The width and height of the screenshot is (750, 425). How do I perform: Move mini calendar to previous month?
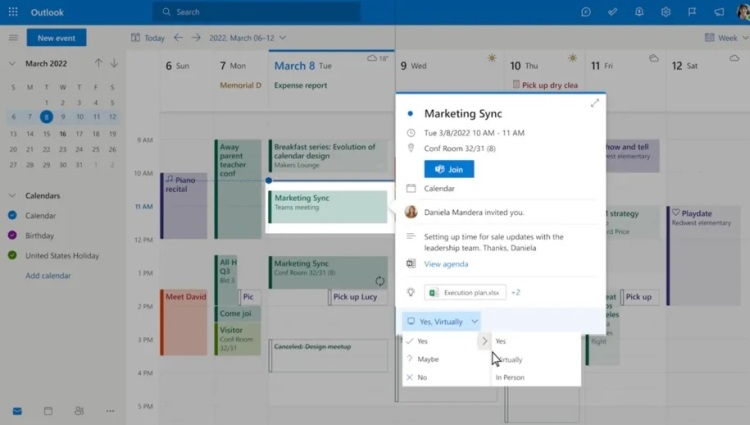(x=98, y=63)
